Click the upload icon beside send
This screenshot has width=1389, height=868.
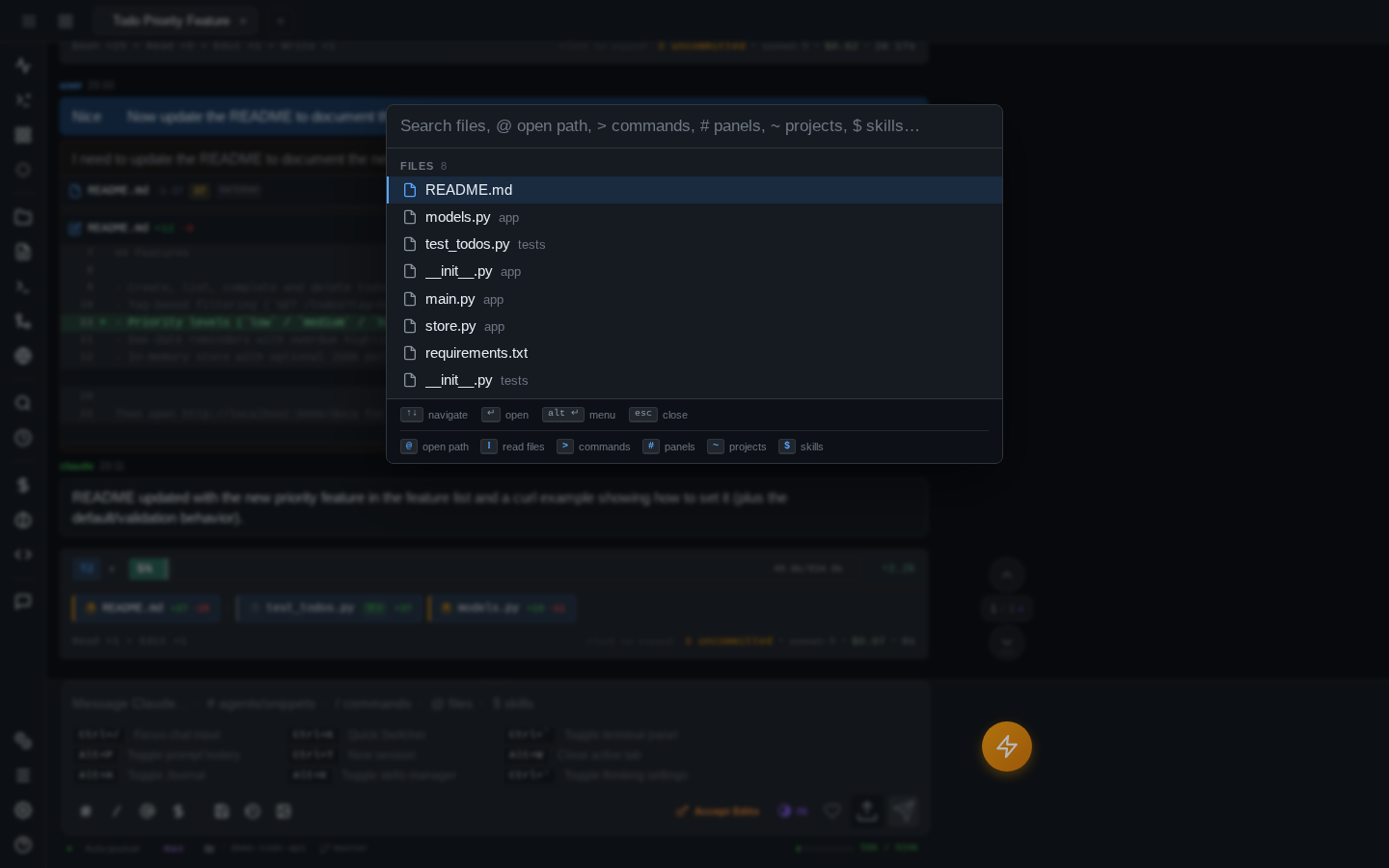(867, 811)
